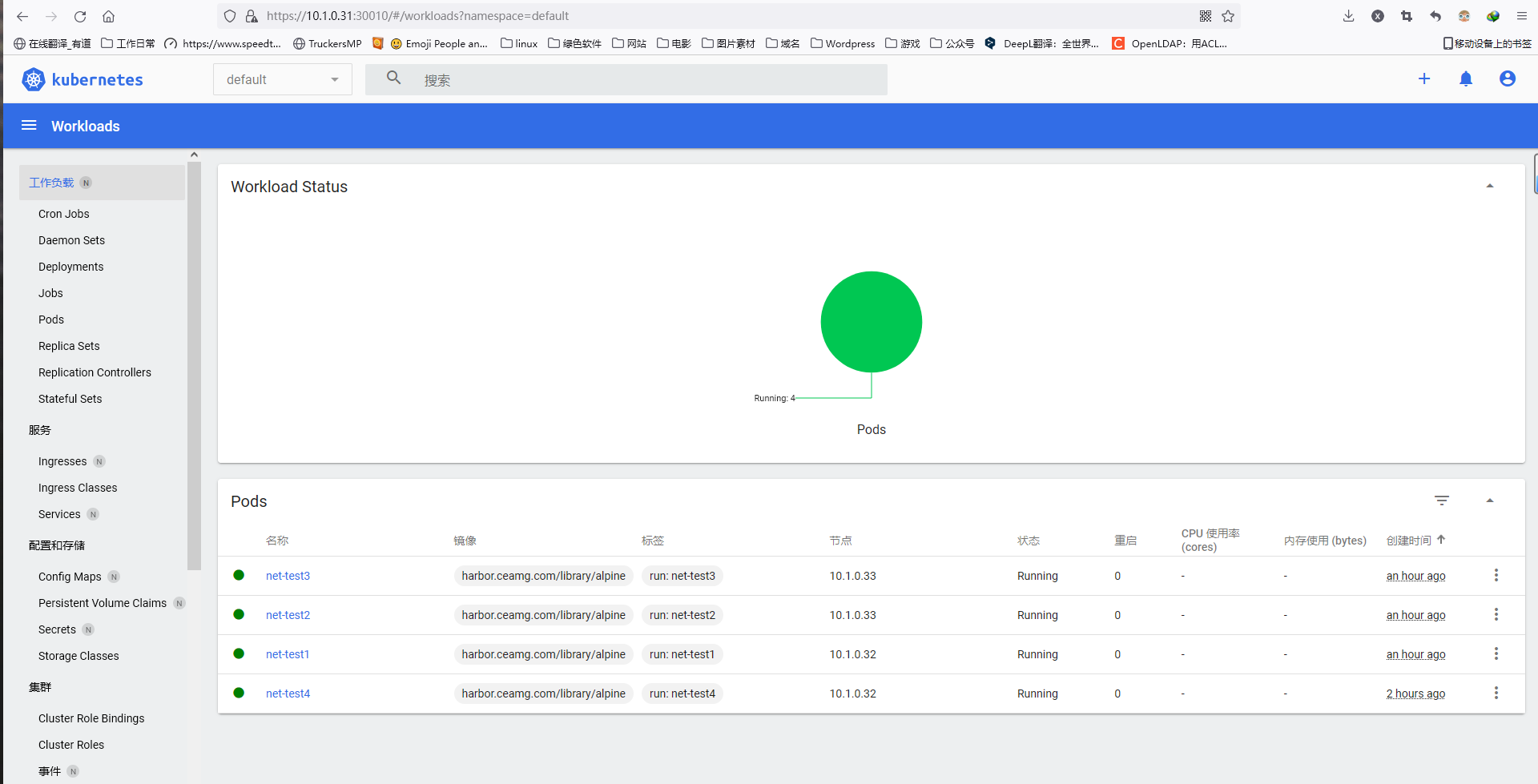Click the browser address bar URL

(x=417, y=16)
